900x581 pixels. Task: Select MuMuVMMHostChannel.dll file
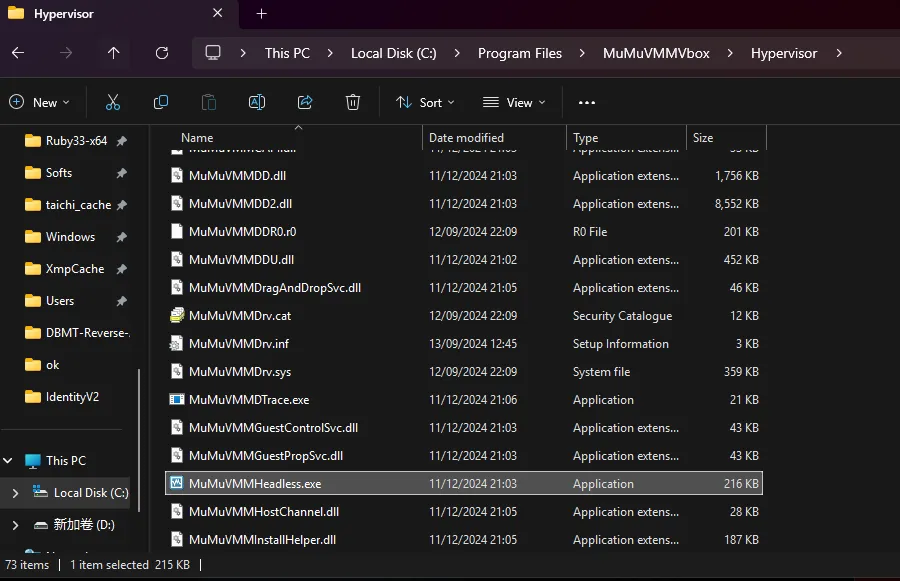464,512
